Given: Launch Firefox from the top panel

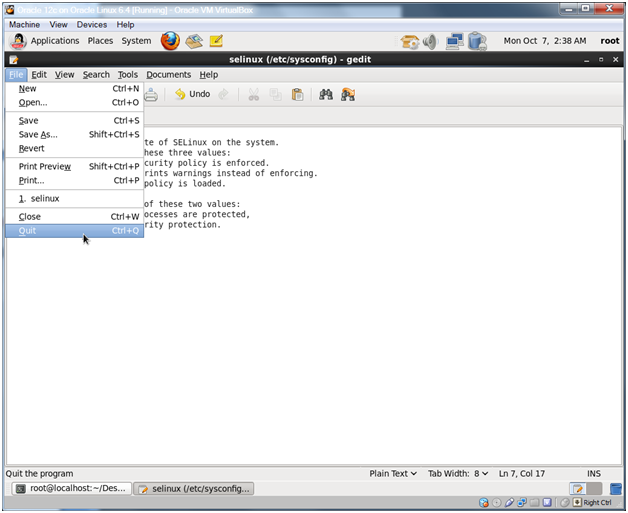Looking at the screenshot, I should coord(170,41).
